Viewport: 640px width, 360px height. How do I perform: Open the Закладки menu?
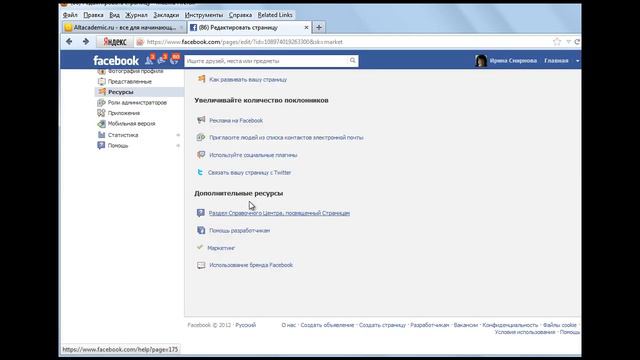(166, 15)
